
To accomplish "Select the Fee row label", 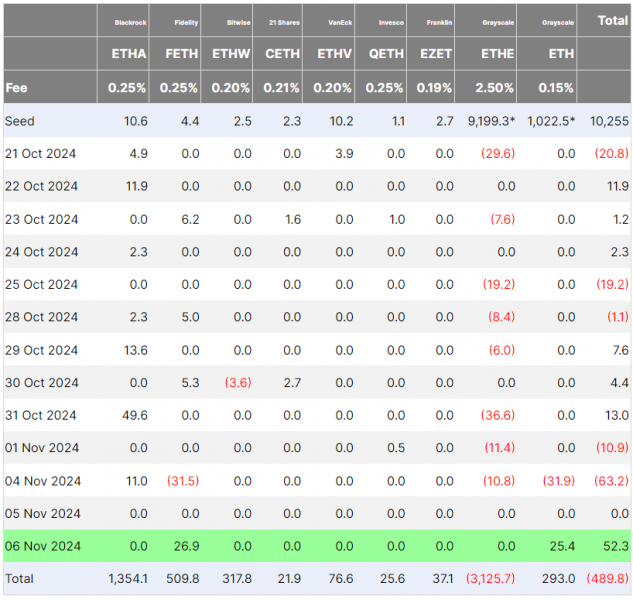I will pyautogui.click(x=16, y=88).
